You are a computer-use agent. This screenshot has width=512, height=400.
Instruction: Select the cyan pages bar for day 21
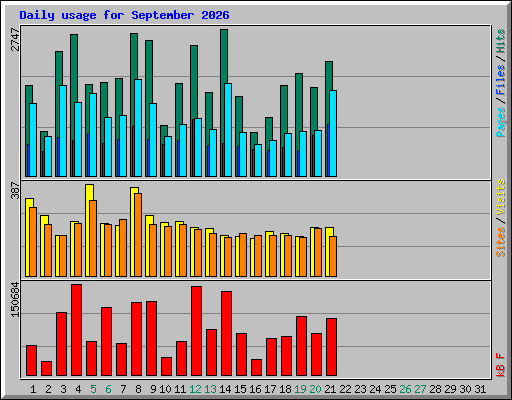[x=333, y=133]
